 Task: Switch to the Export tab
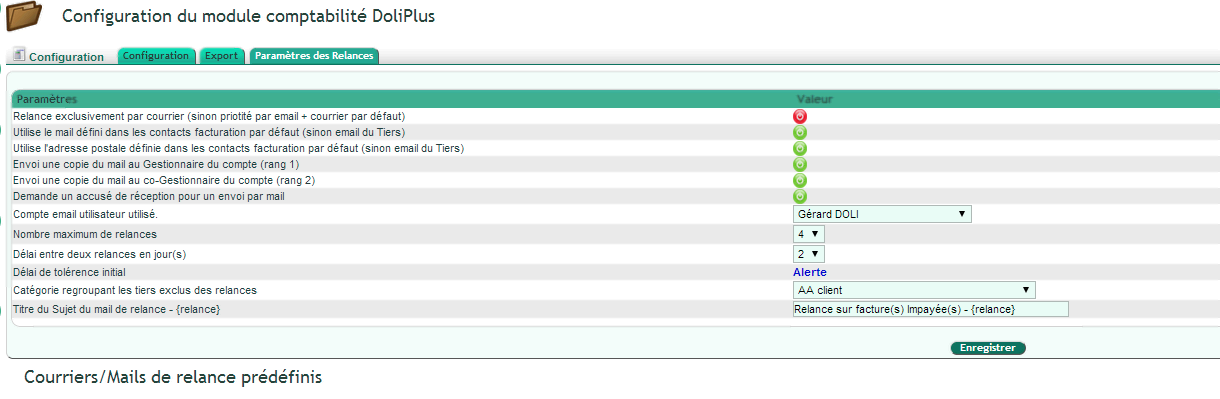click(x=221, y=56)
